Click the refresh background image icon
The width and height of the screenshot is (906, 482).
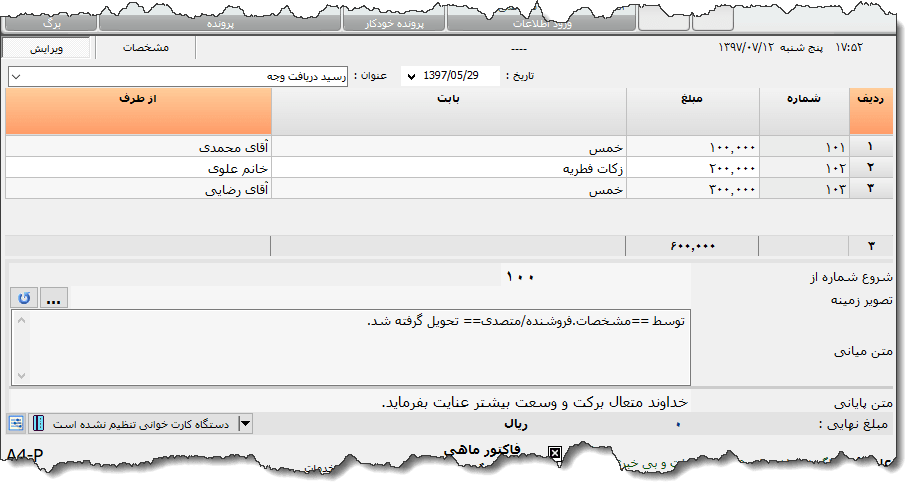[x=24, y=298]
